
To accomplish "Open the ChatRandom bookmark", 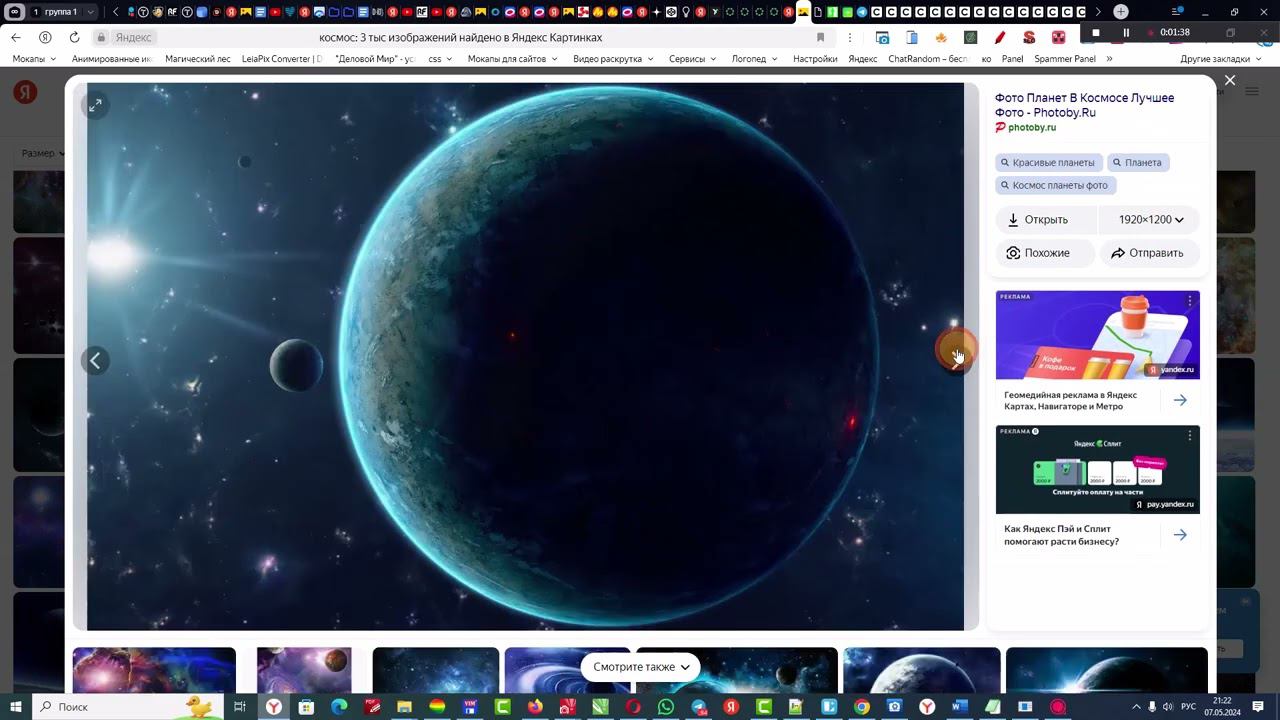I will pyautogui.click(x=928, y=59).
